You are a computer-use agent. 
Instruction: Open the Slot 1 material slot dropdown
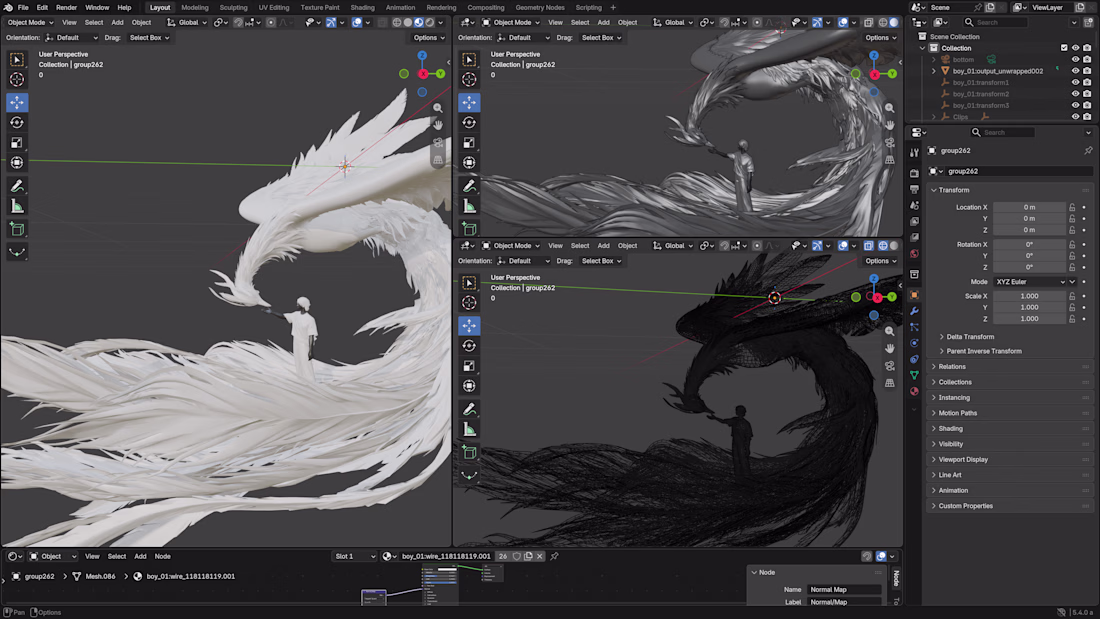(x=355, y=557)
